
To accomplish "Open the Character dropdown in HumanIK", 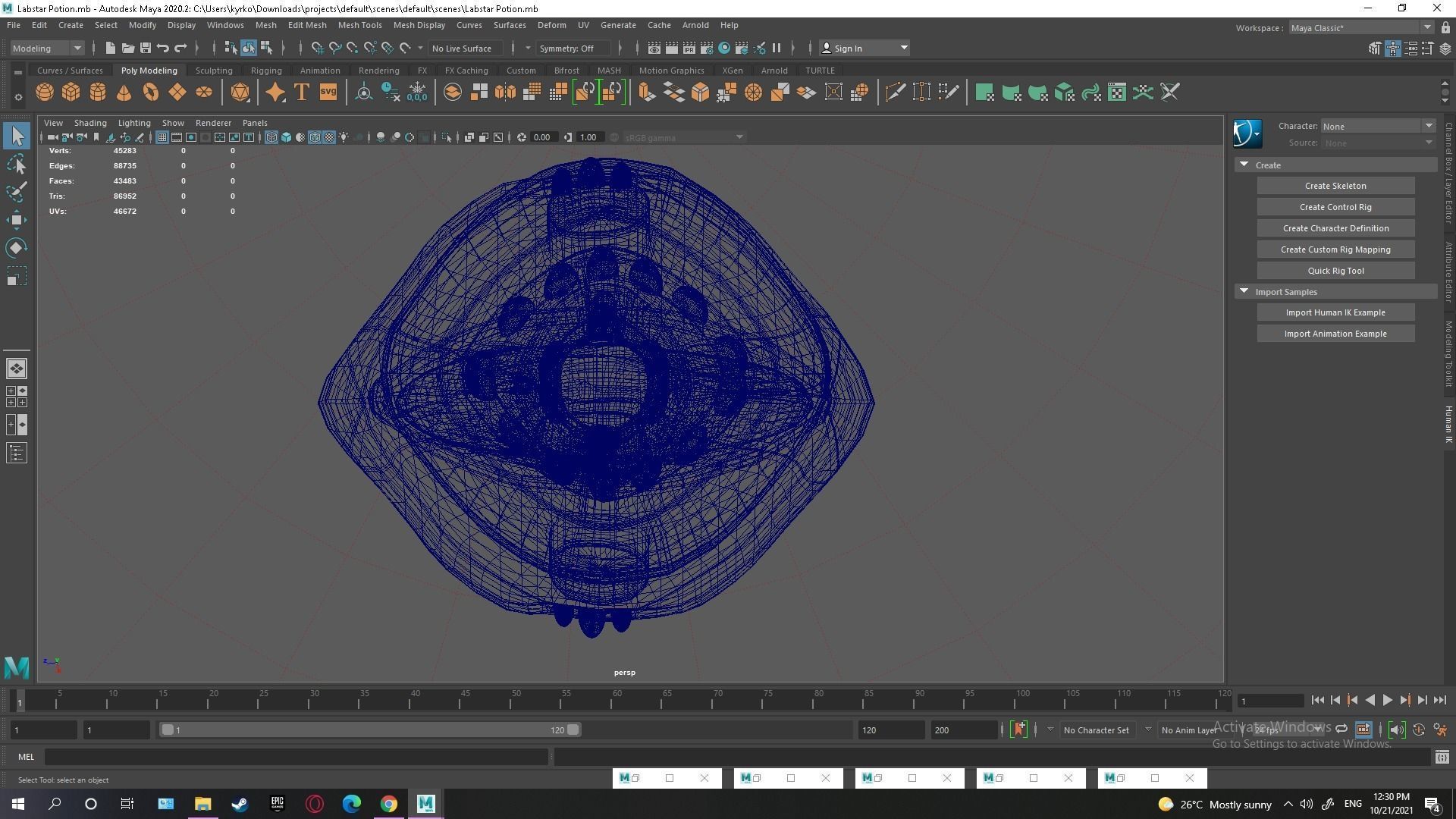I will coord(1377,126).
